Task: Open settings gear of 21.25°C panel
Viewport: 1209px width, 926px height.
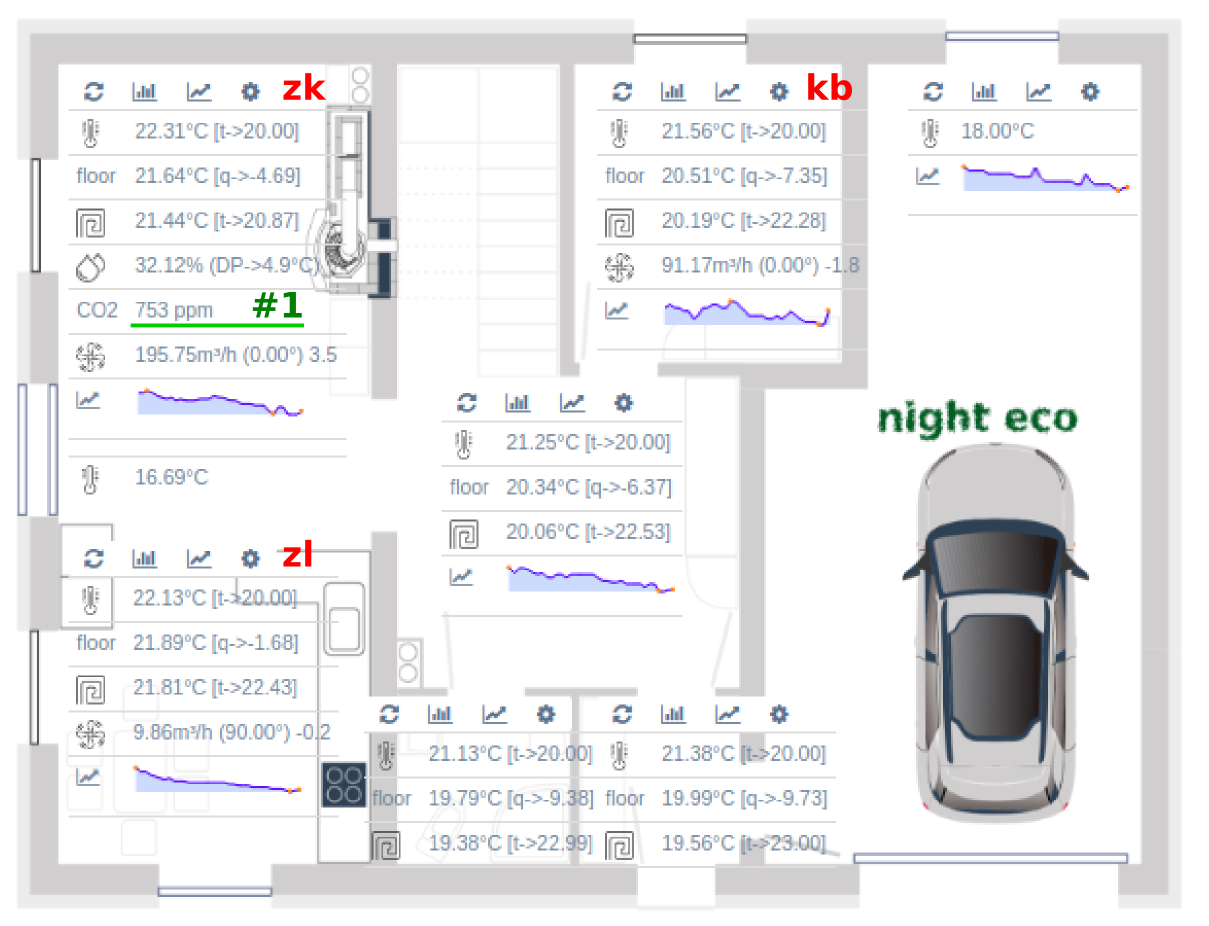Action: click(623, 403)
